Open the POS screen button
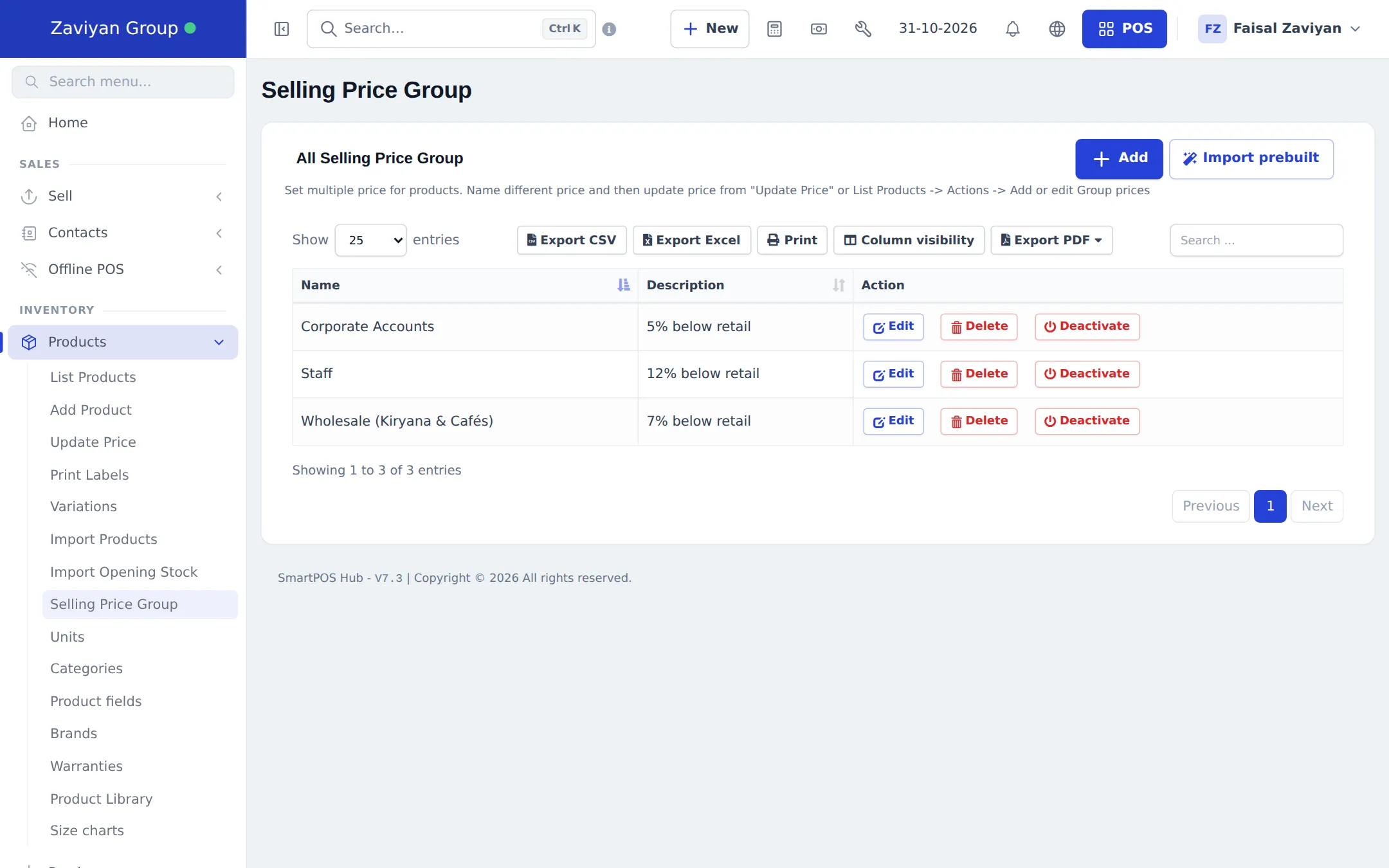This screenshot has width=1389, height=868. click(x=1124, y=29)
